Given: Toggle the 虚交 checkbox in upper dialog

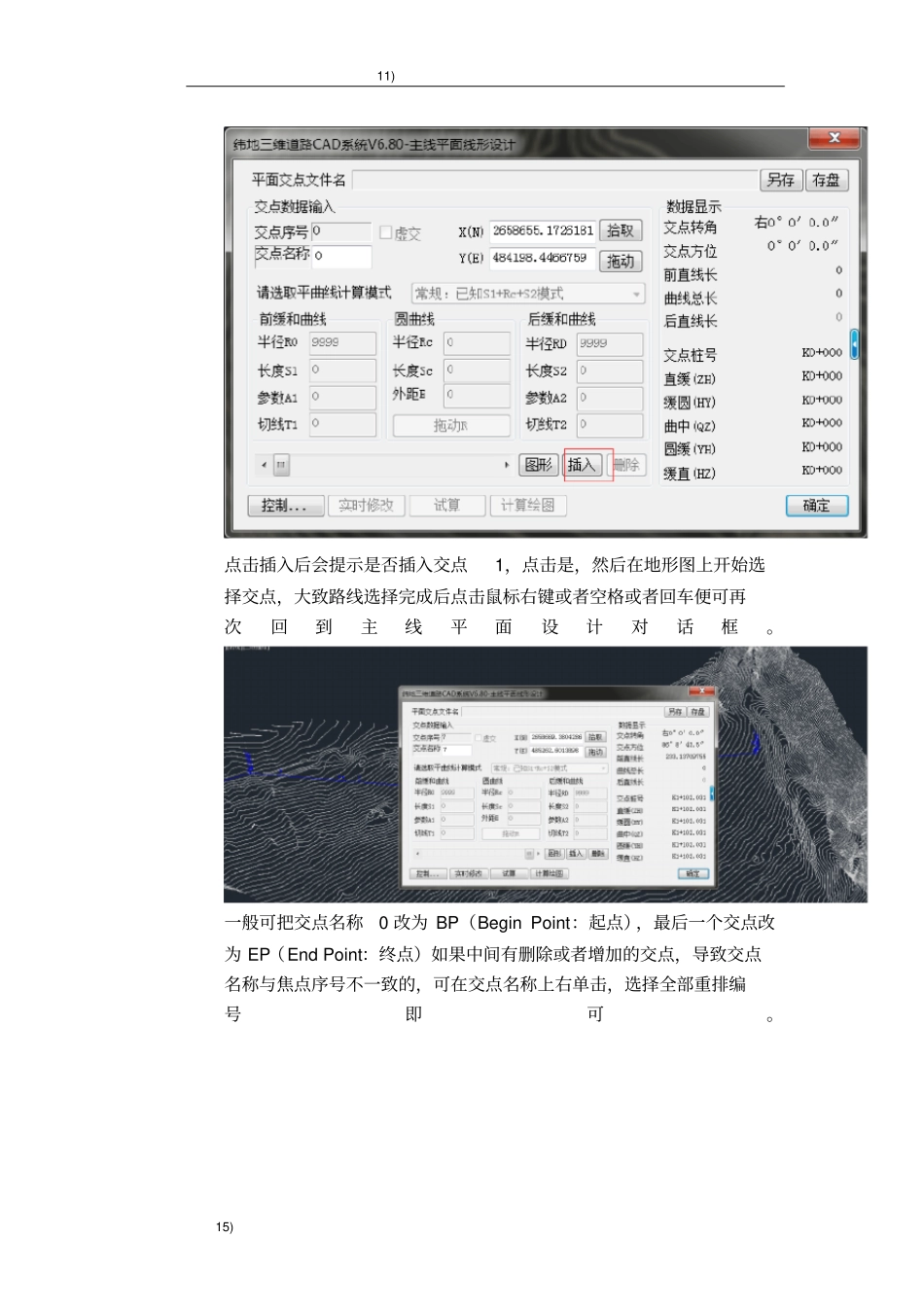Looking at the screenshot, I should [x=386, y=232].
